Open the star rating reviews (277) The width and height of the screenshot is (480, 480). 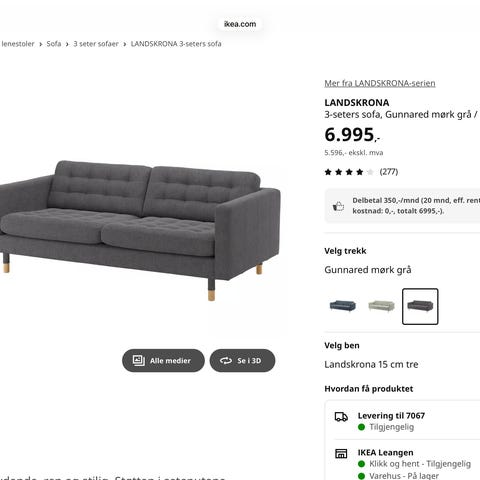361,172
